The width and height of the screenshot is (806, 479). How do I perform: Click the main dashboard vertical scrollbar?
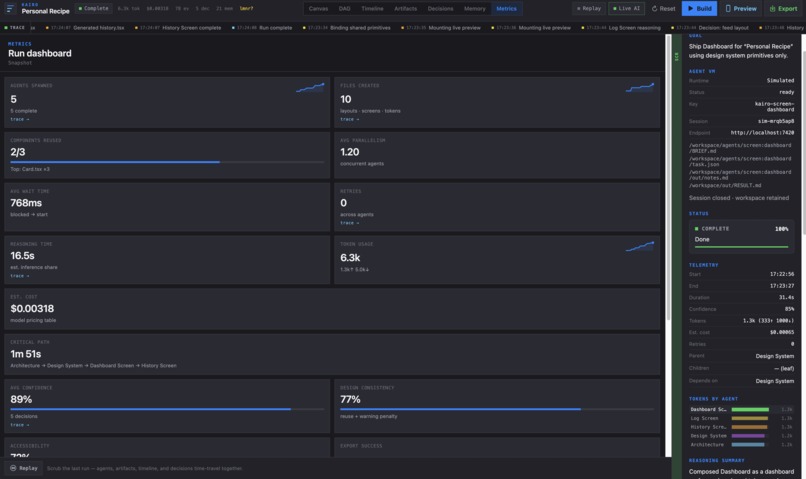click(668, 177)
